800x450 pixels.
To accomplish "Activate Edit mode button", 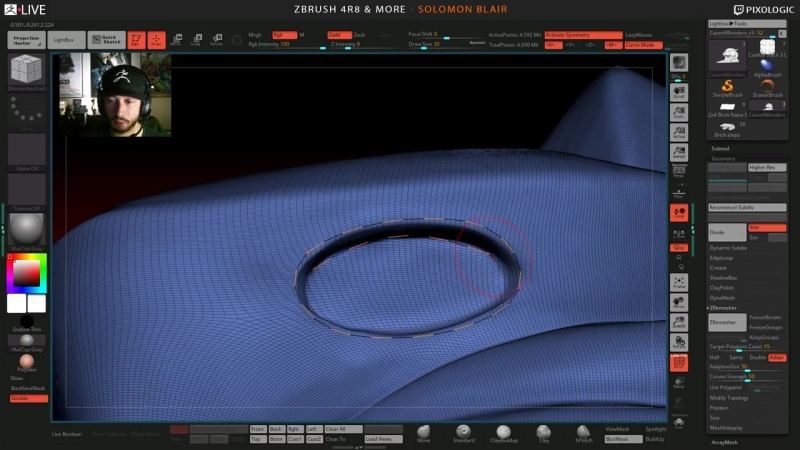I will click(x=136, y=40).
